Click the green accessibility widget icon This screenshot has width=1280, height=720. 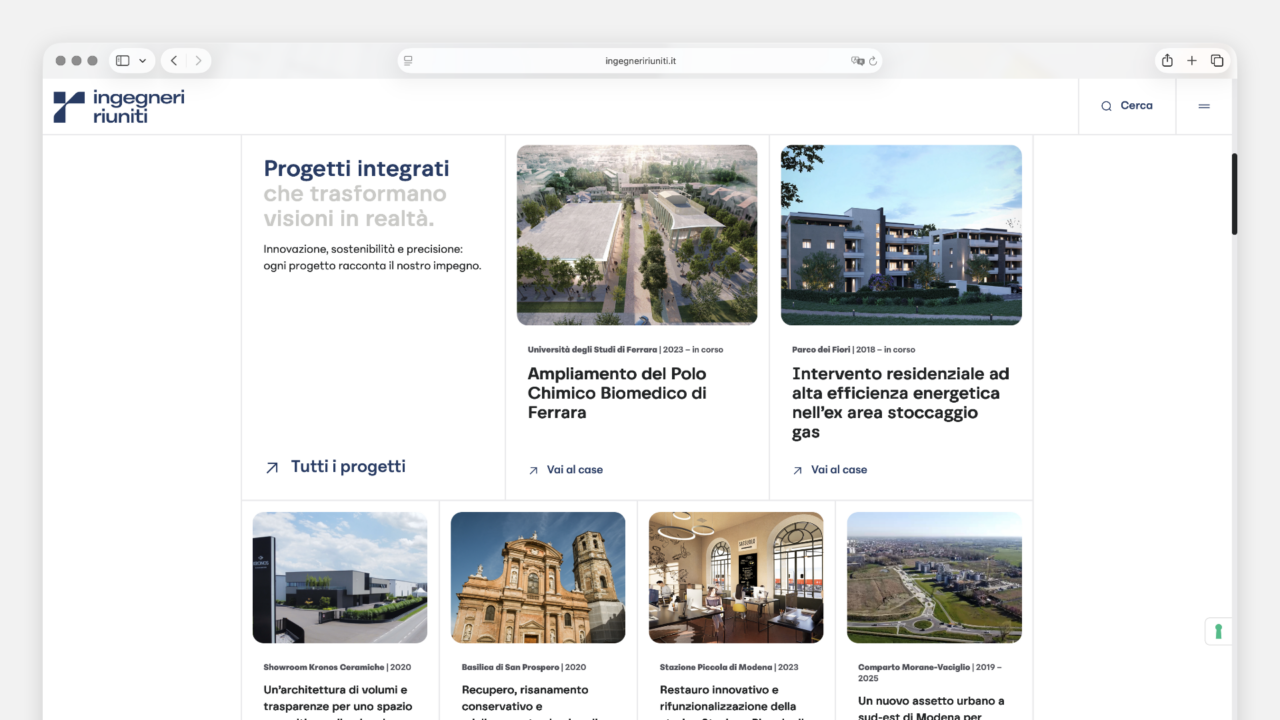tap(1218, 631)
